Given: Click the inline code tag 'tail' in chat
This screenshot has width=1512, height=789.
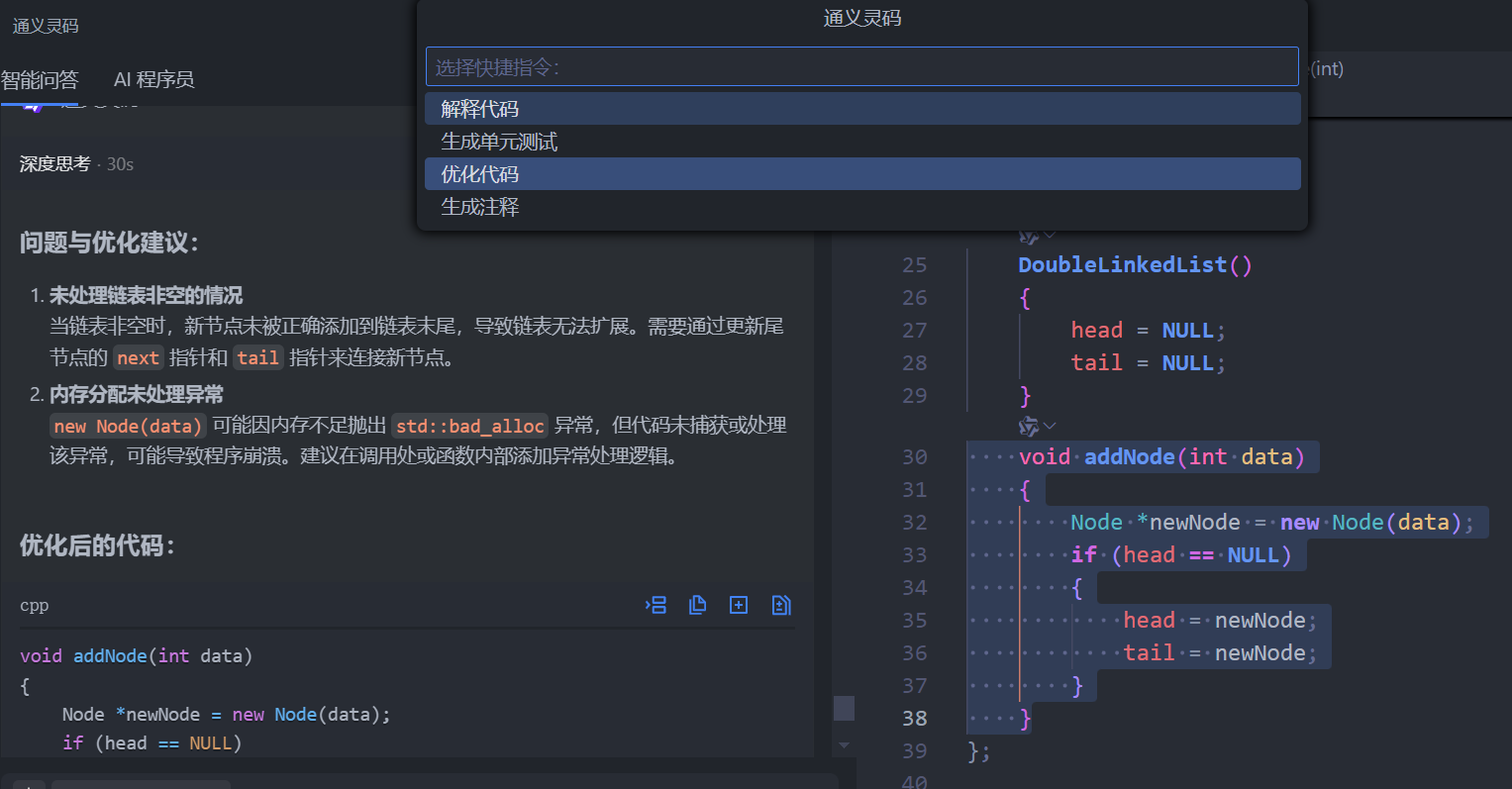Looking at the screenshot, I should [258, 357].
